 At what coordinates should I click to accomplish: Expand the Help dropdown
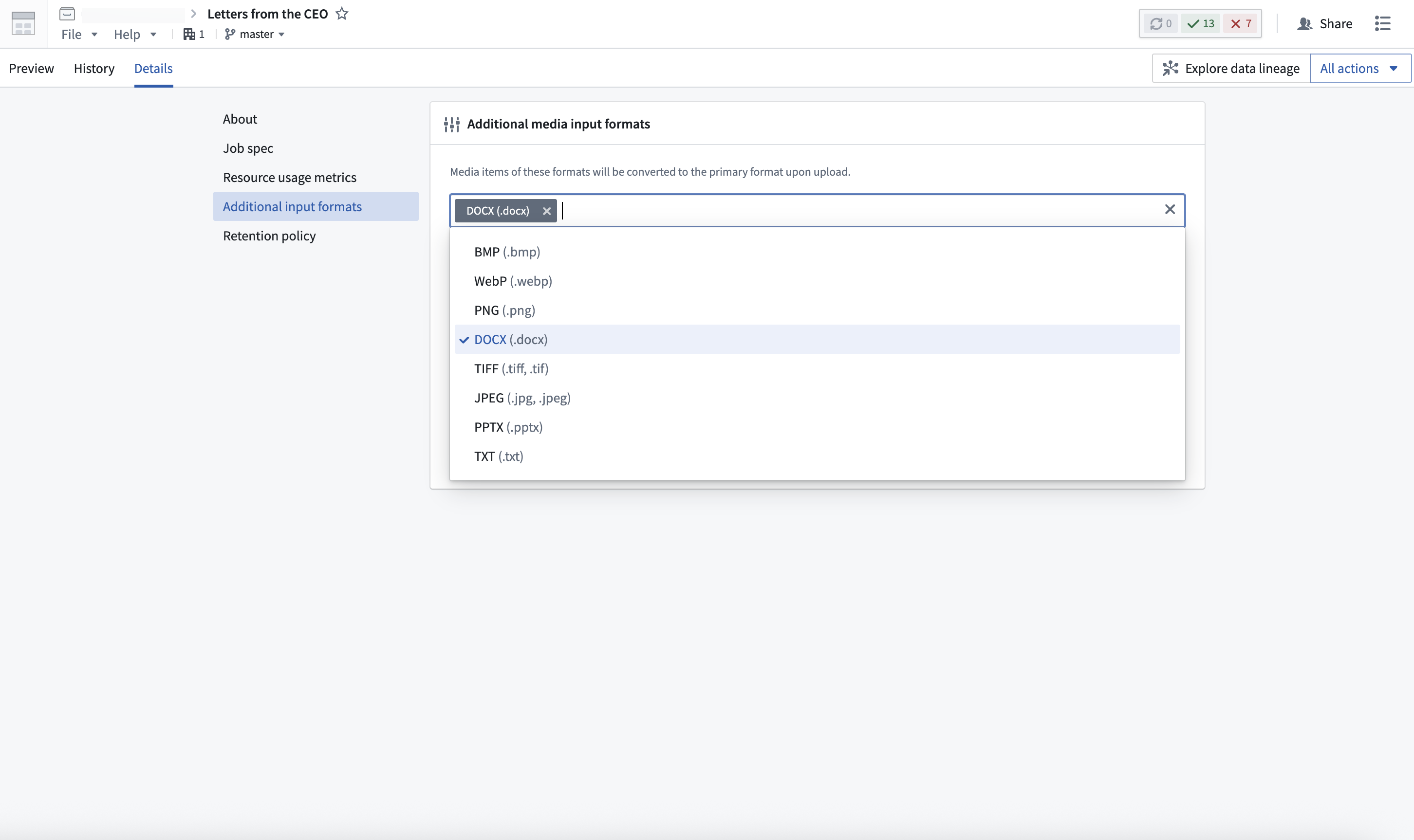(x=133, y=34)
